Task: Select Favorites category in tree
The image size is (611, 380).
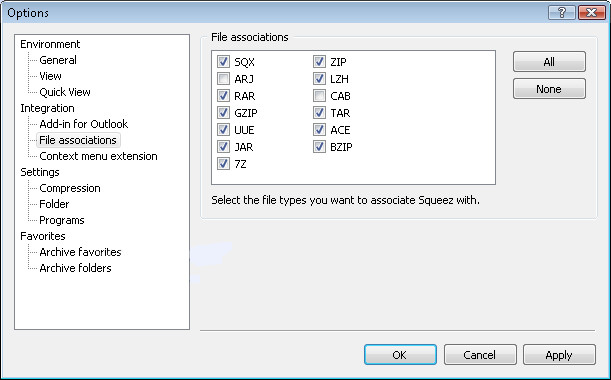Action: (43, 236)
